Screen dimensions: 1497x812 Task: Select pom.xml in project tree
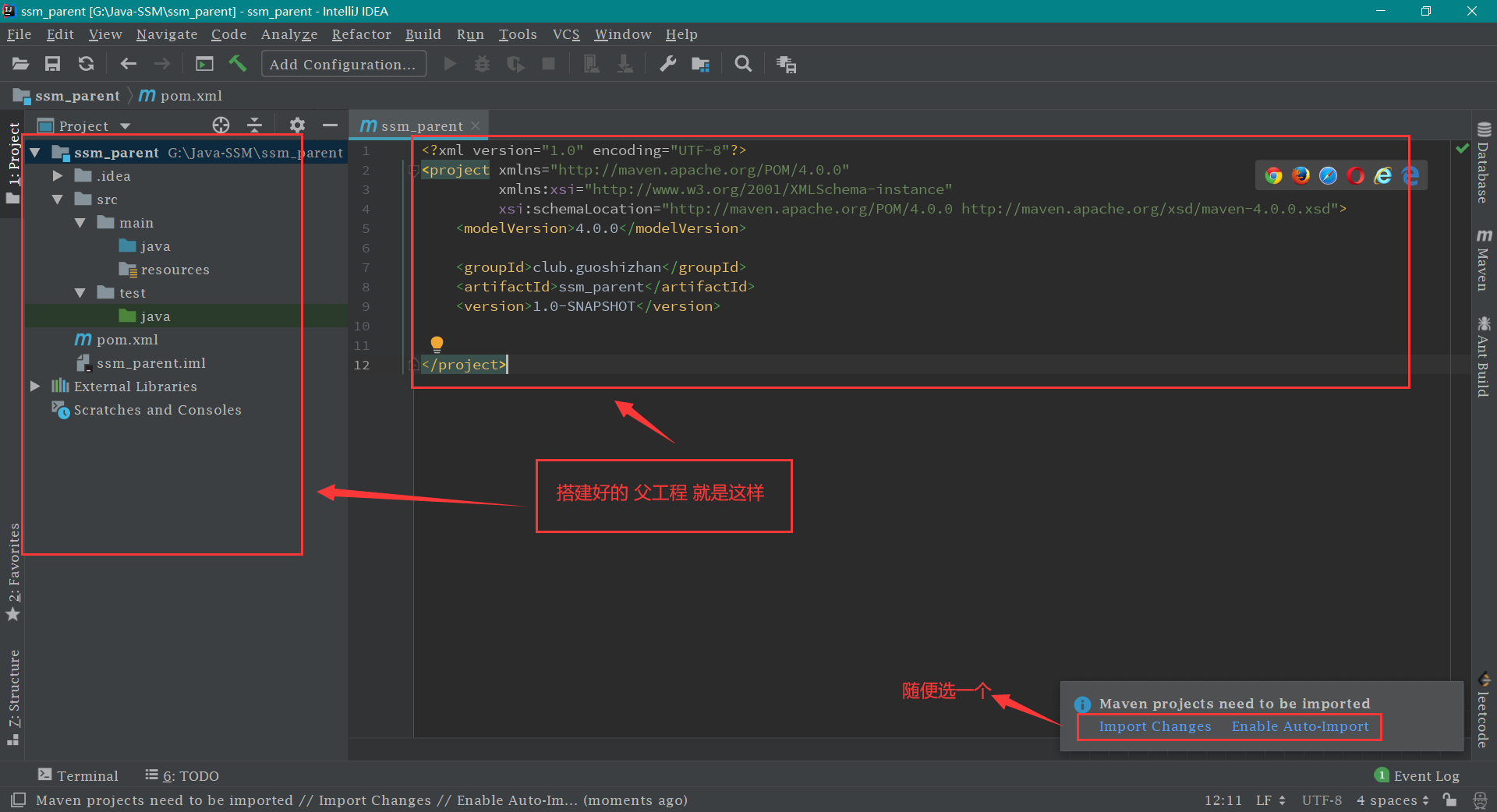[x=127, y=340]
